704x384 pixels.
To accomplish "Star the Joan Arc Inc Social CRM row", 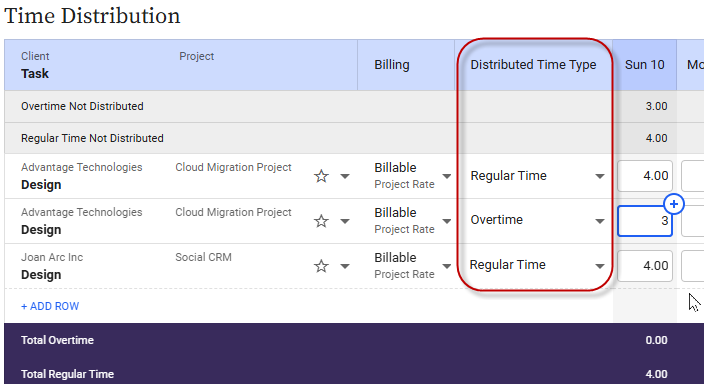I will tap(321, 266).
